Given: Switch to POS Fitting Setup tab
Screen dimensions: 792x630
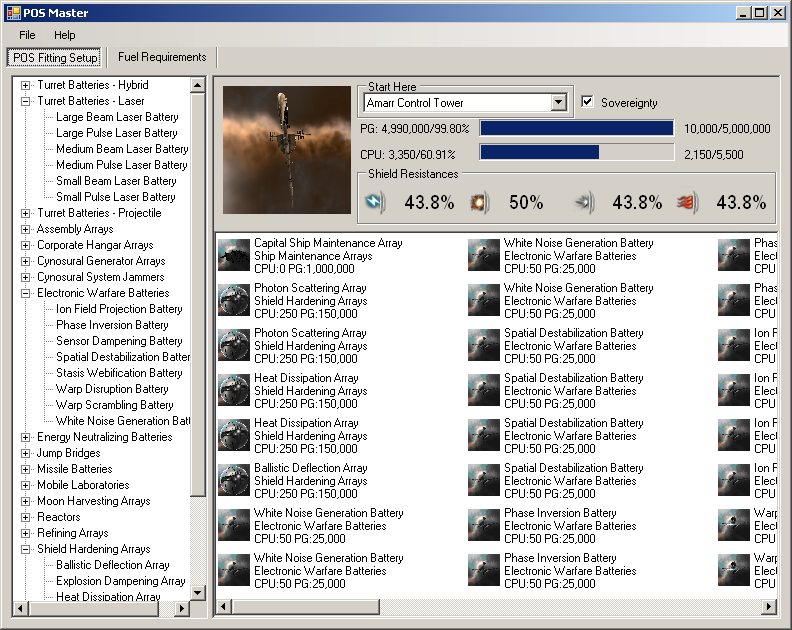Looking at the screenshot, I should click(55, 58).
